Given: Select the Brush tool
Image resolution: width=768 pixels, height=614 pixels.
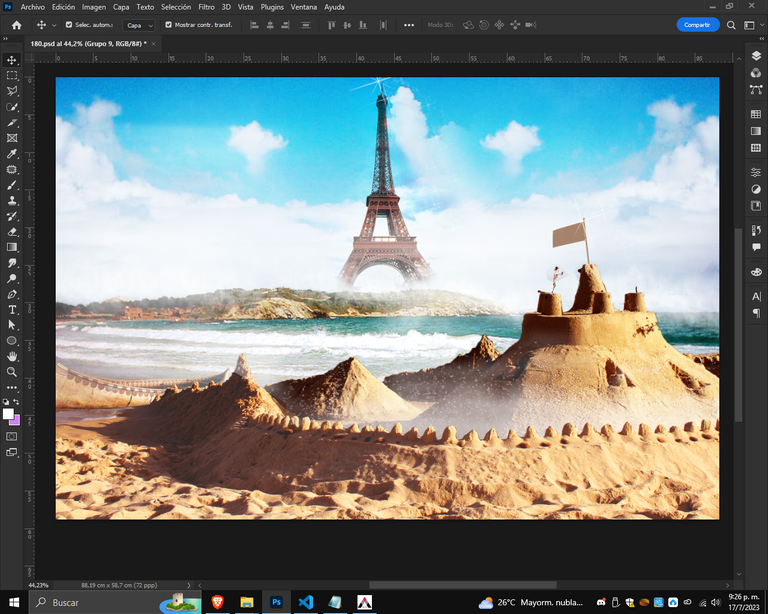Looking at the screenshot, I should (x=12, y=185).
